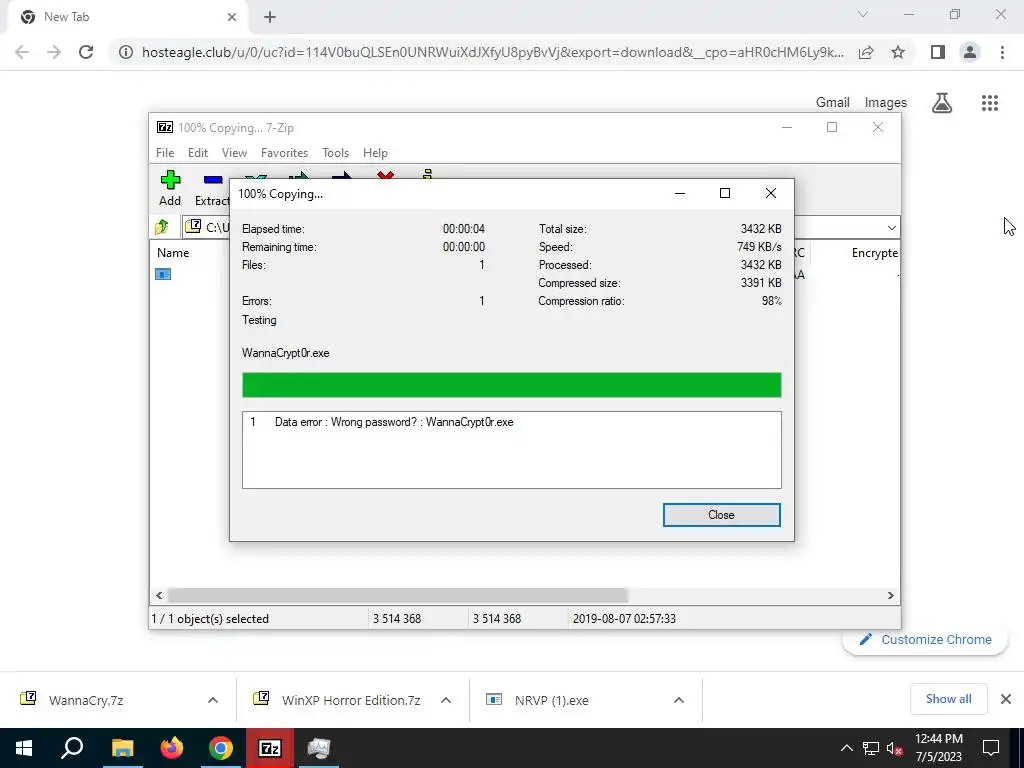The width and height of the screenshot is (1024, 768).
Task: Open the tab search chevron in Chrome
Action: pos(863,14)
